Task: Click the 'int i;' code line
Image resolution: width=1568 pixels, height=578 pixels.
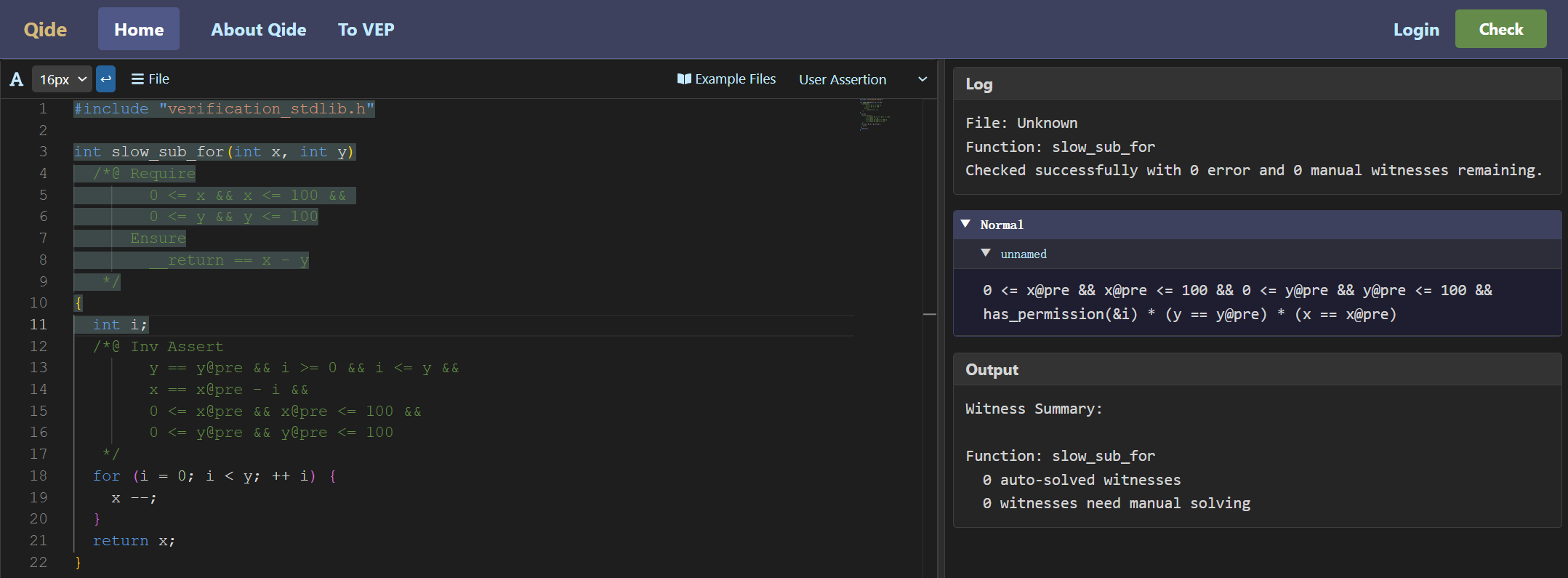Action: 120,325
